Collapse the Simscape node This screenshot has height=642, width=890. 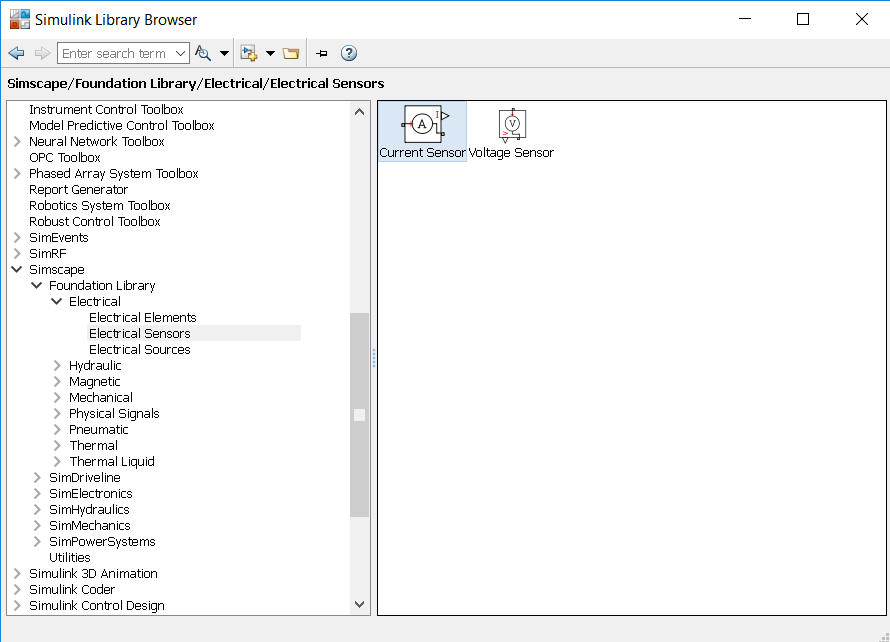coord(17,270)
